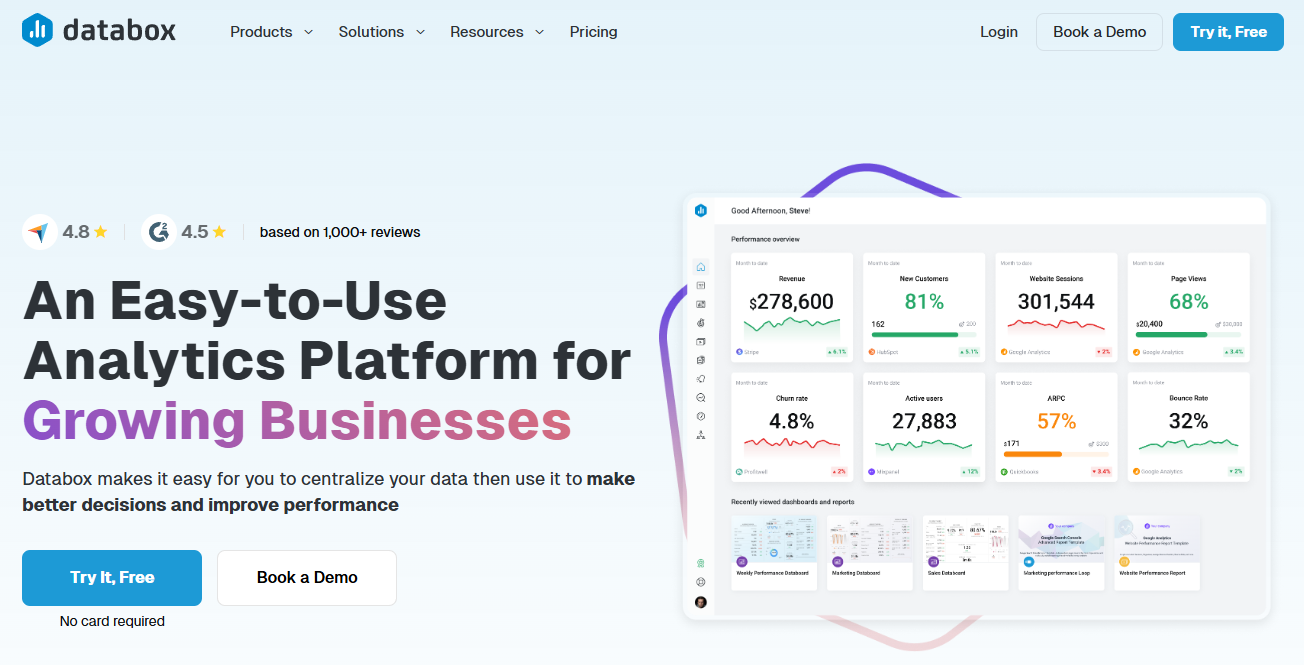The image size is (1304, 665).
Task: Click the header Try it, Free button
Action: 1228,32
